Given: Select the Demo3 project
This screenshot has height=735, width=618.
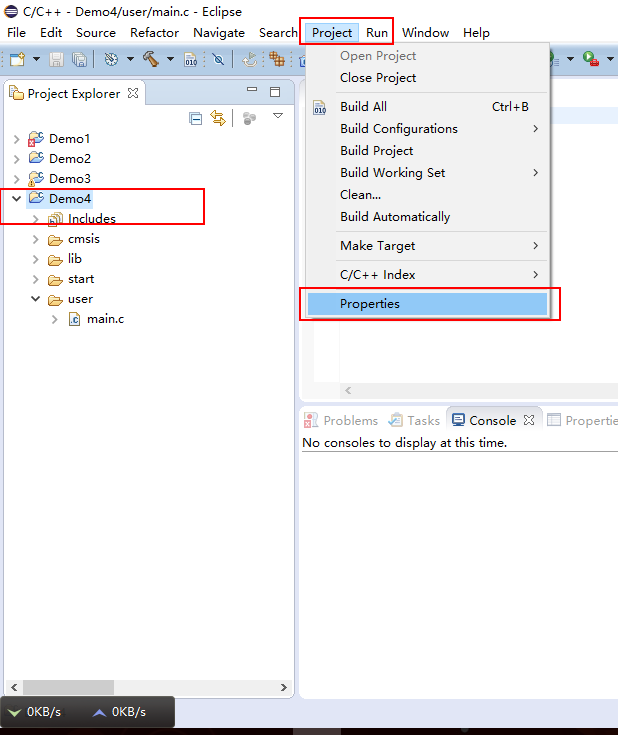Looking at the screenshot, I should 70,179.
